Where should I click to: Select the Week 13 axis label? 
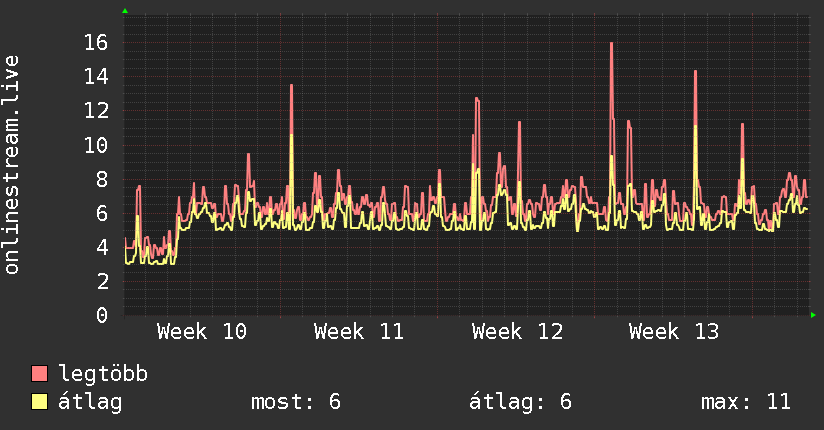[x=674, y=332]
